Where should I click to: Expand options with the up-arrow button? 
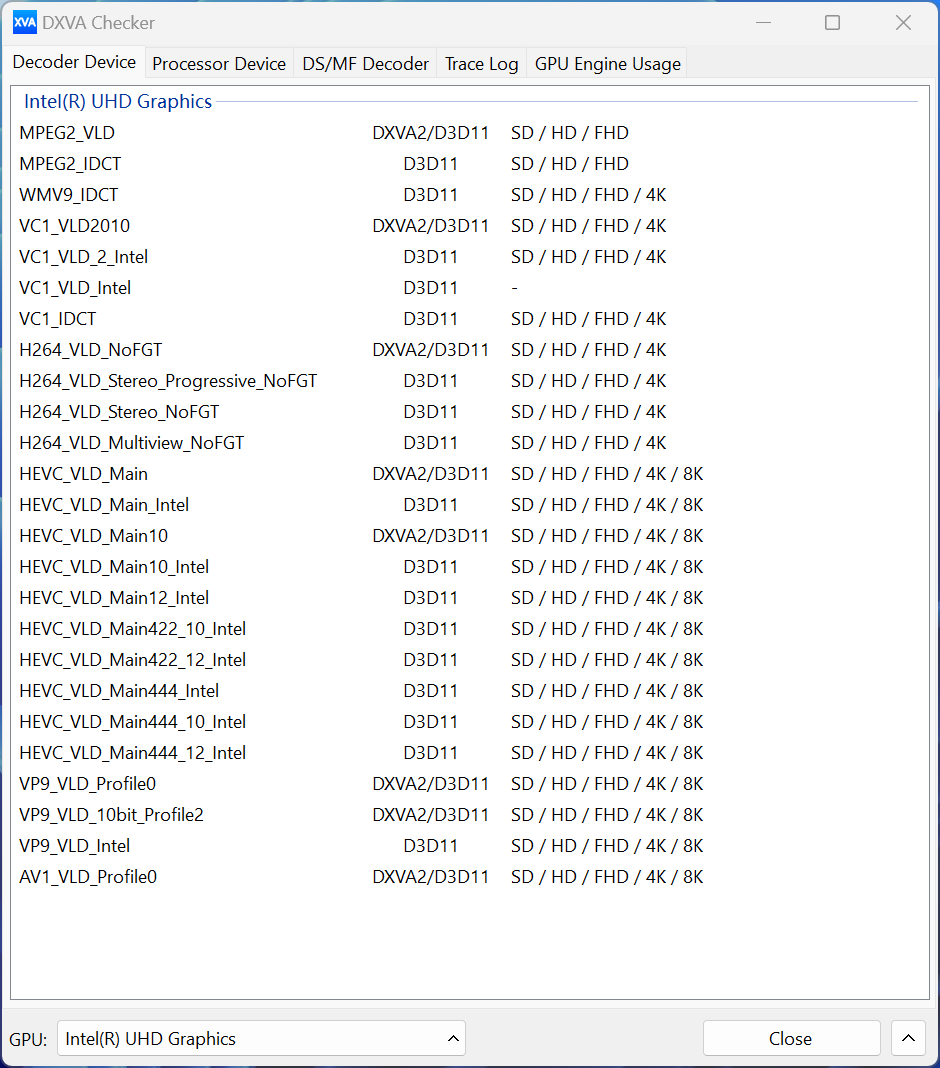point(908,1038)
